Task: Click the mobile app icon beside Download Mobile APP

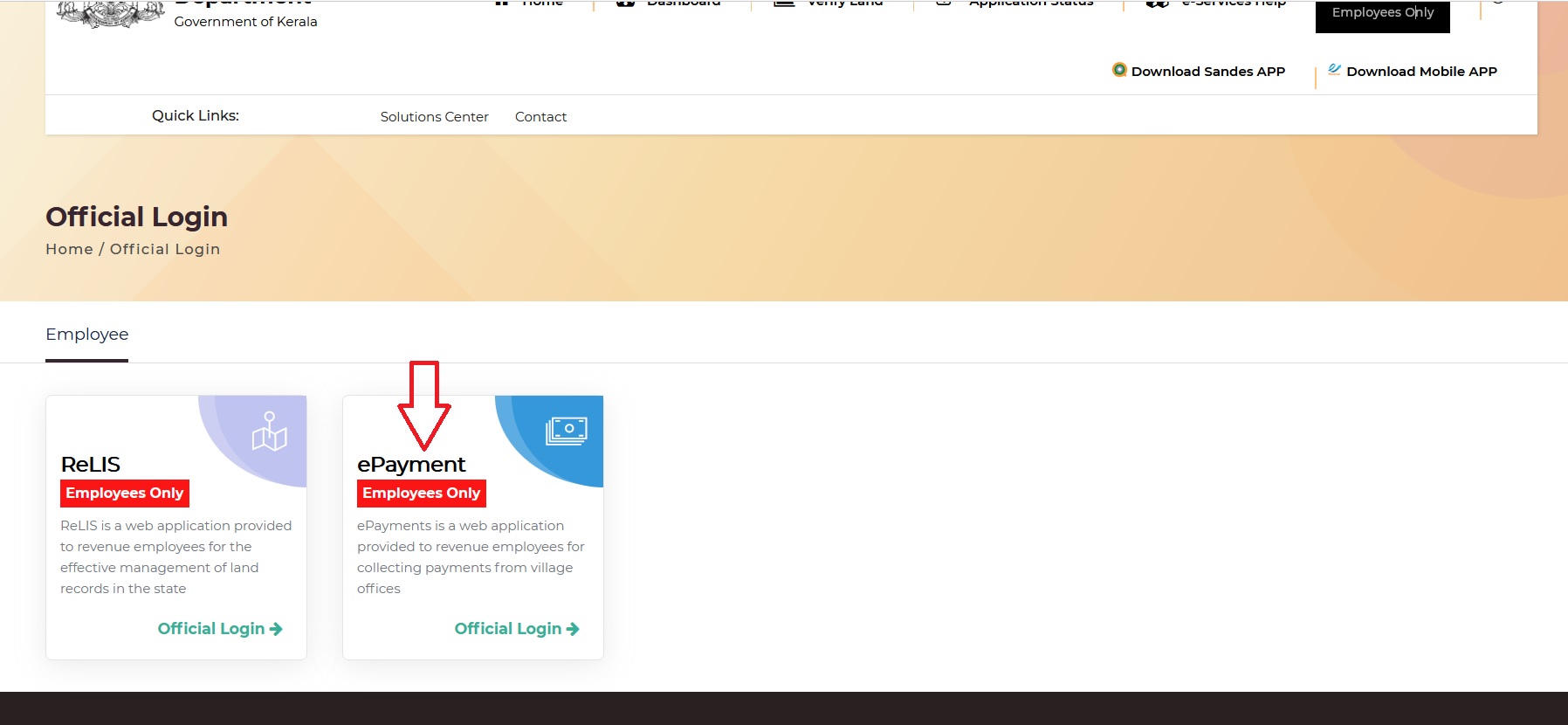Action: pyautogui.click(x=1334, y=70)
